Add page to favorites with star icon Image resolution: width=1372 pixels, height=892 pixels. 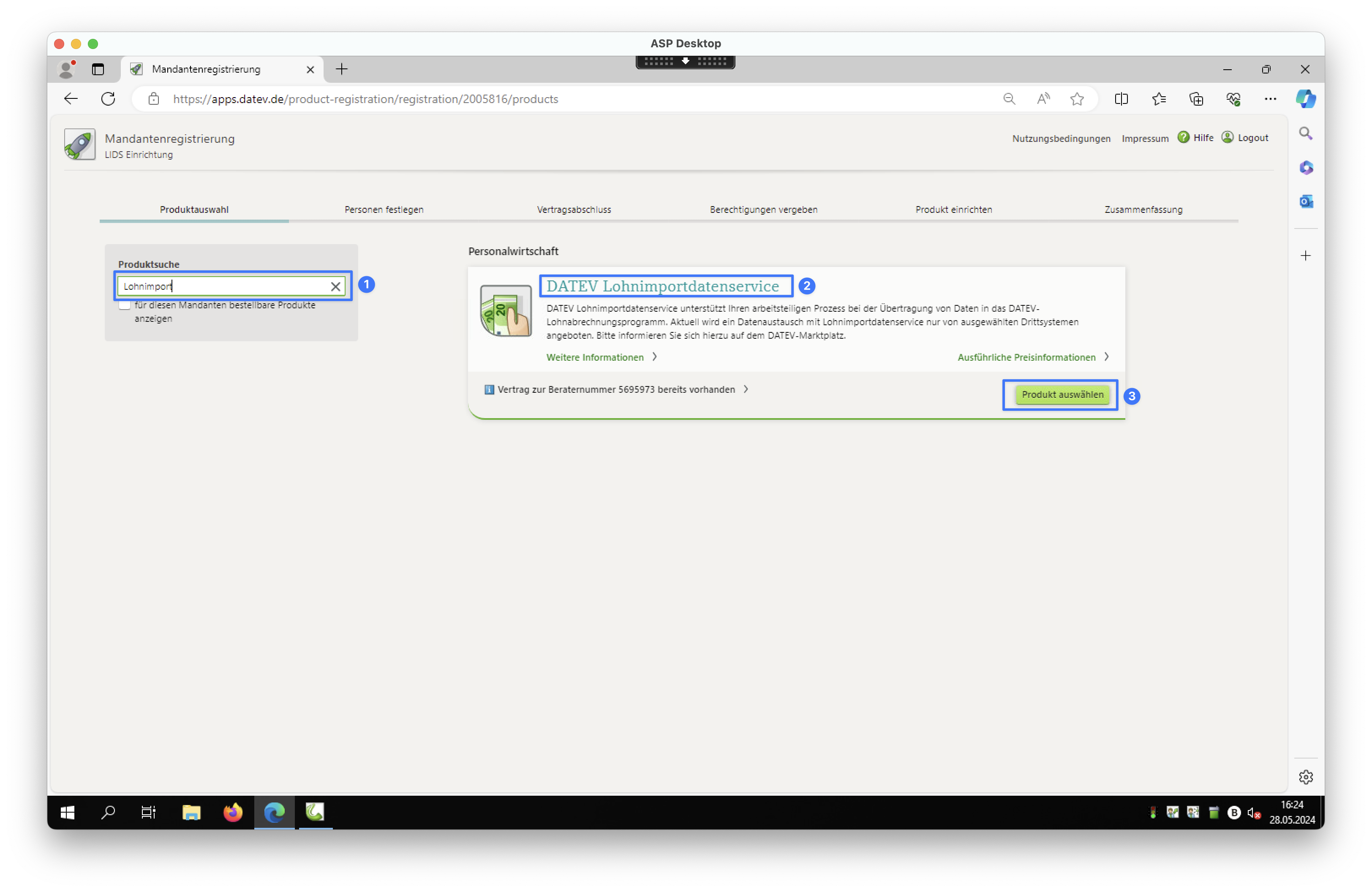(1077, 99)
